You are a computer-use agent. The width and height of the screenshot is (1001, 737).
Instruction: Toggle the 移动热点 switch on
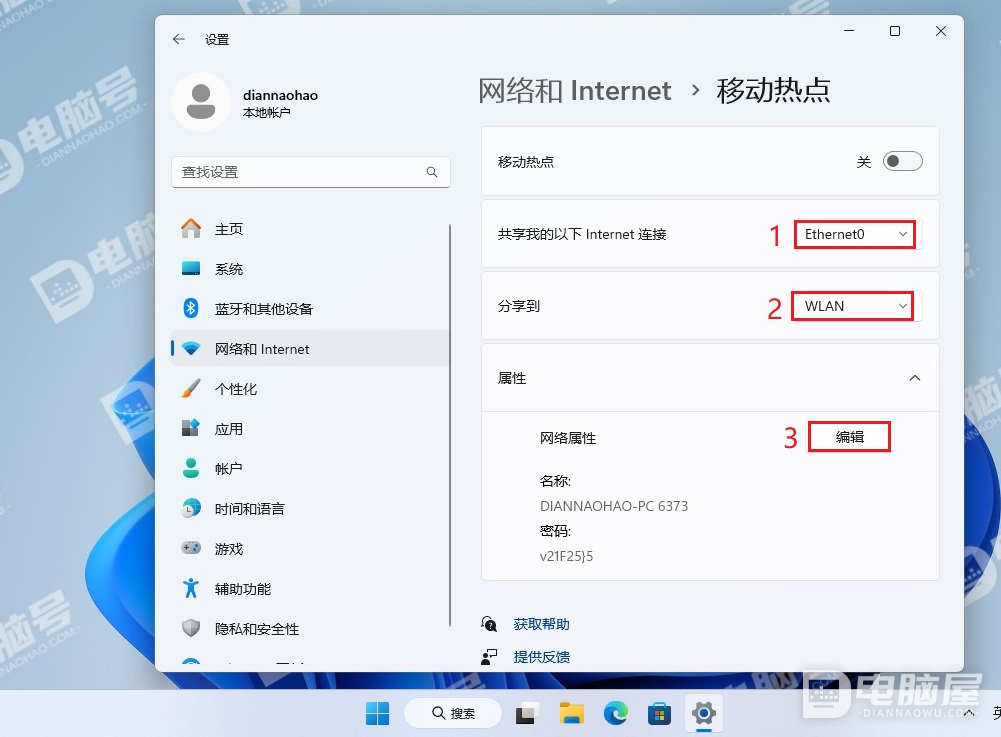pyautogui.click(x=901, y=160)
